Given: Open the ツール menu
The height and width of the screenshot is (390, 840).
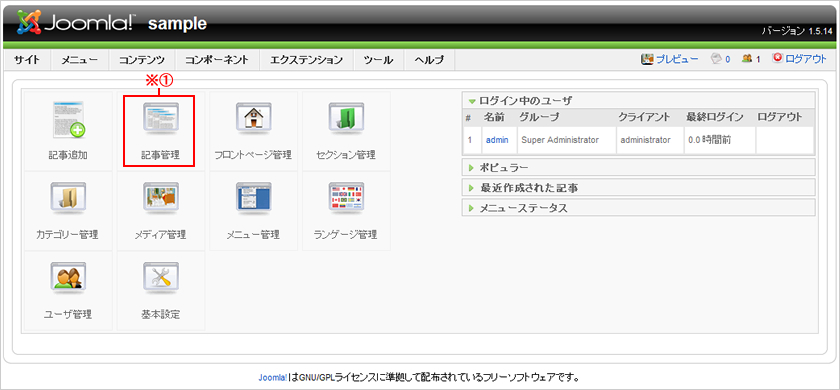Looking at the screenshot, I should (378, 60).
